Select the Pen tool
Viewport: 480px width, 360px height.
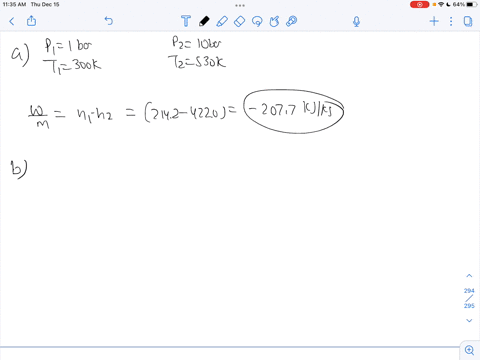(x=204, y=21)
